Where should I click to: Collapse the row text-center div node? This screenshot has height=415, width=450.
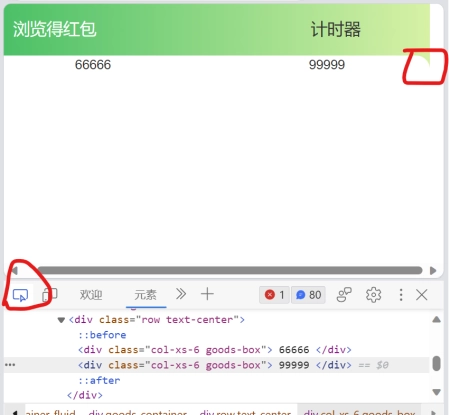point(61,320)
